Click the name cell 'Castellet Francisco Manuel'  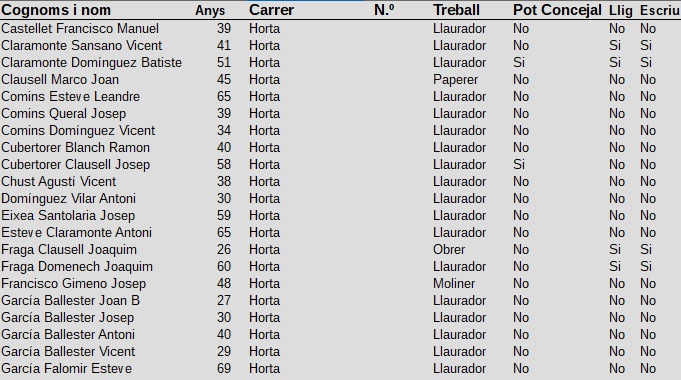80,29
